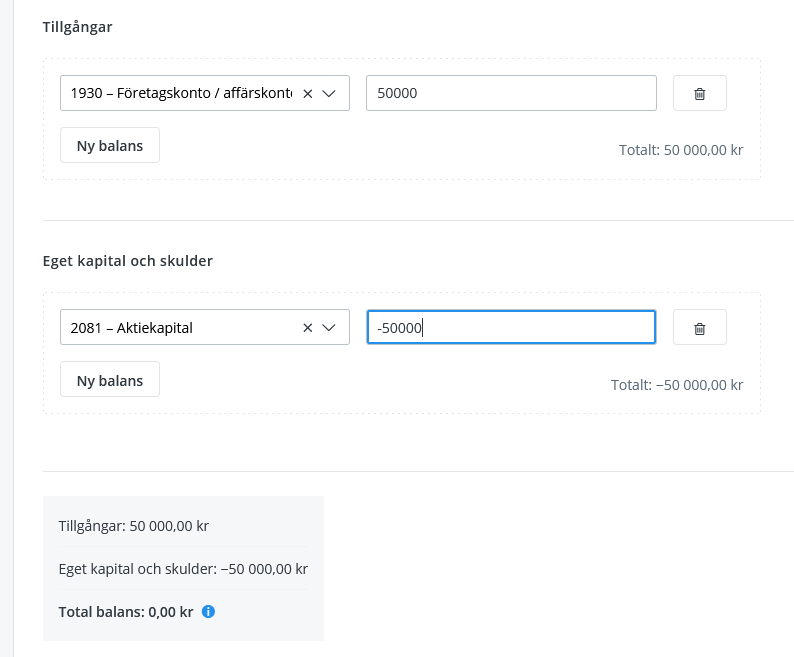Click the Total balans: 0,00 kr text

[125, 612]
